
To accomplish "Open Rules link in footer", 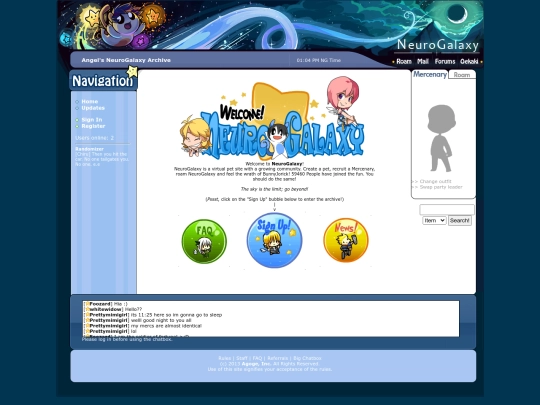I will [225, 358].
